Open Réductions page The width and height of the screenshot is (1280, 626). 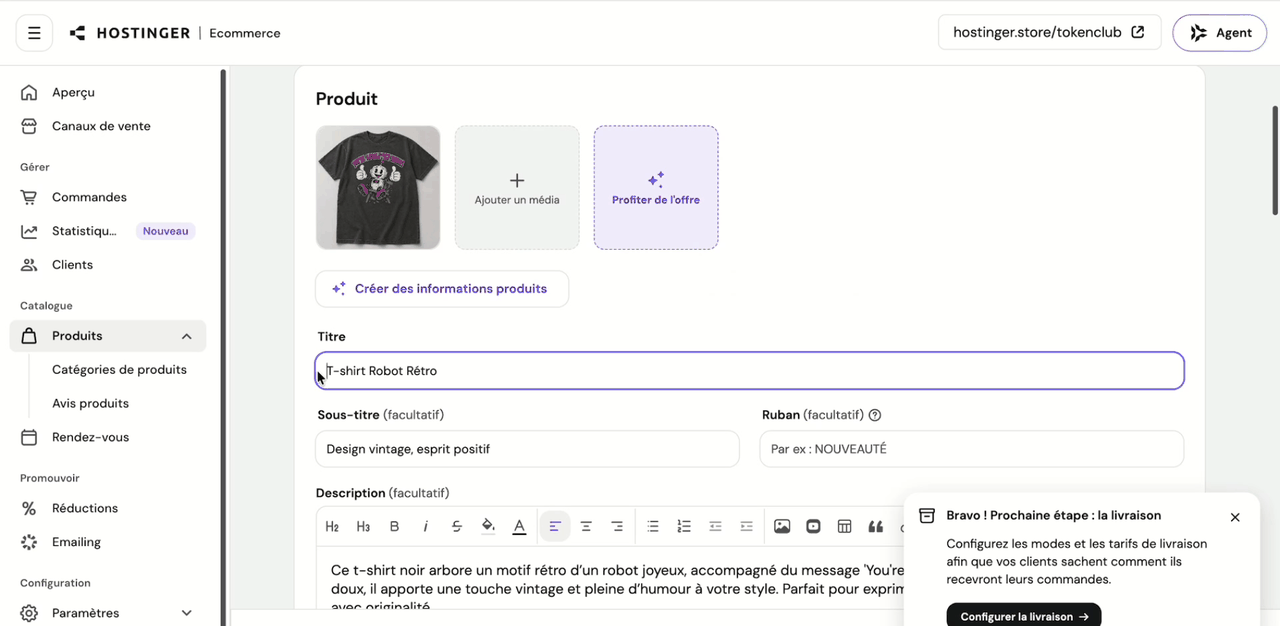[x=85, y=508]
